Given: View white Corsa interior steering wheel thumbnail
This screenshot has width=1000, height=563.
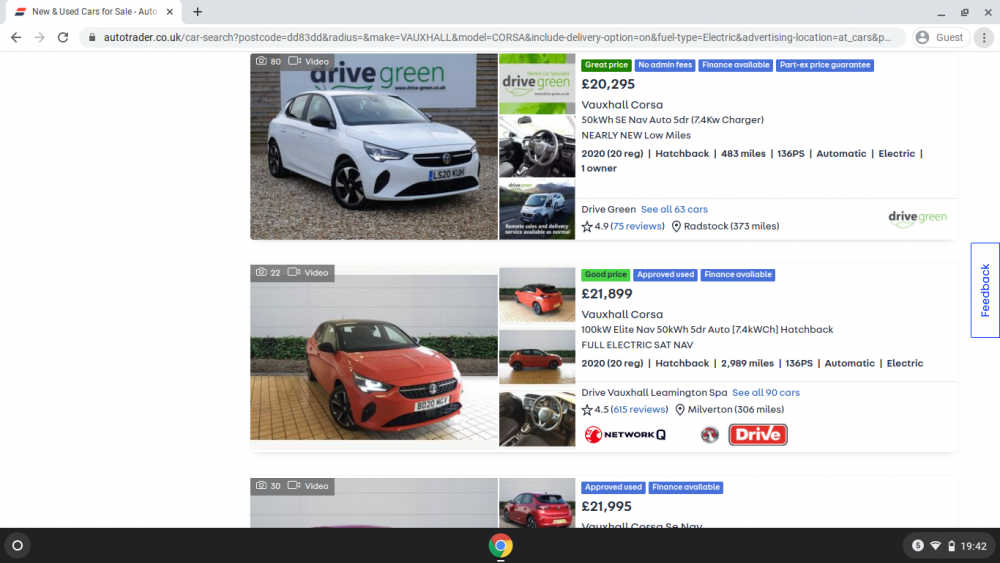Looking at the screenshot, I should [537, 146].
